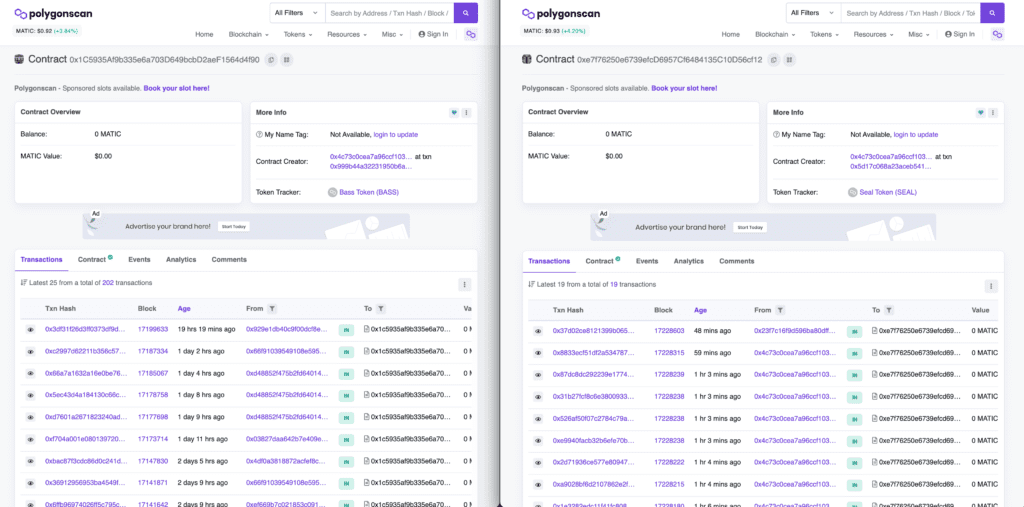Filter To column in left transactions table
1024x507 pixels.
[x=381, y=308]
